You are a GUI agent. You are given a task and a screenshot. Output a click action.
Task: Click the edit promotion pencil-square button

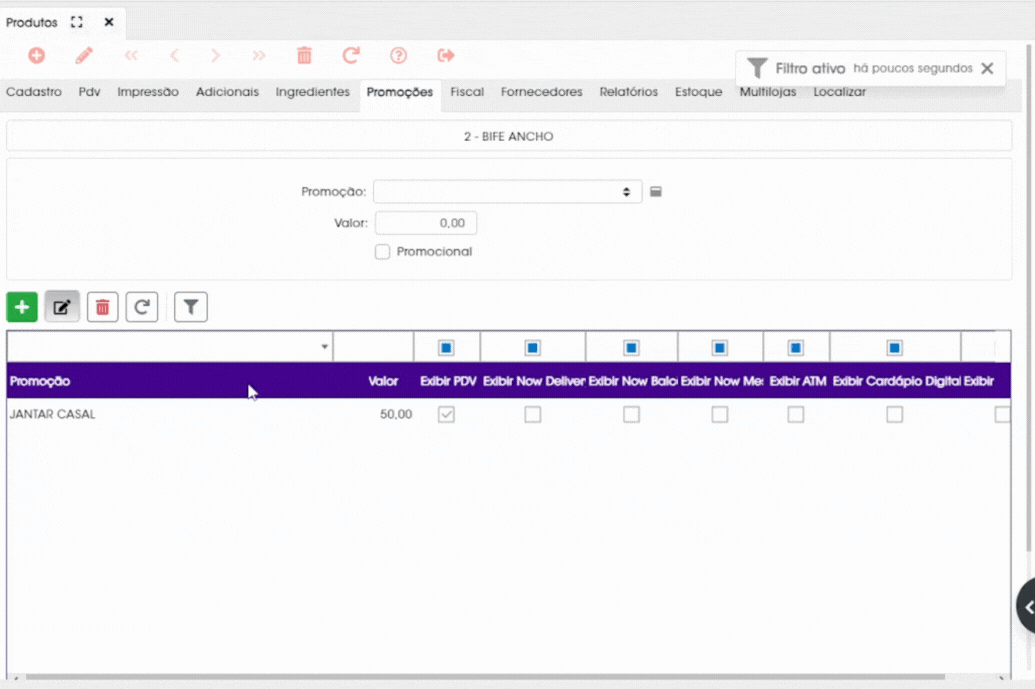(62, 307)
